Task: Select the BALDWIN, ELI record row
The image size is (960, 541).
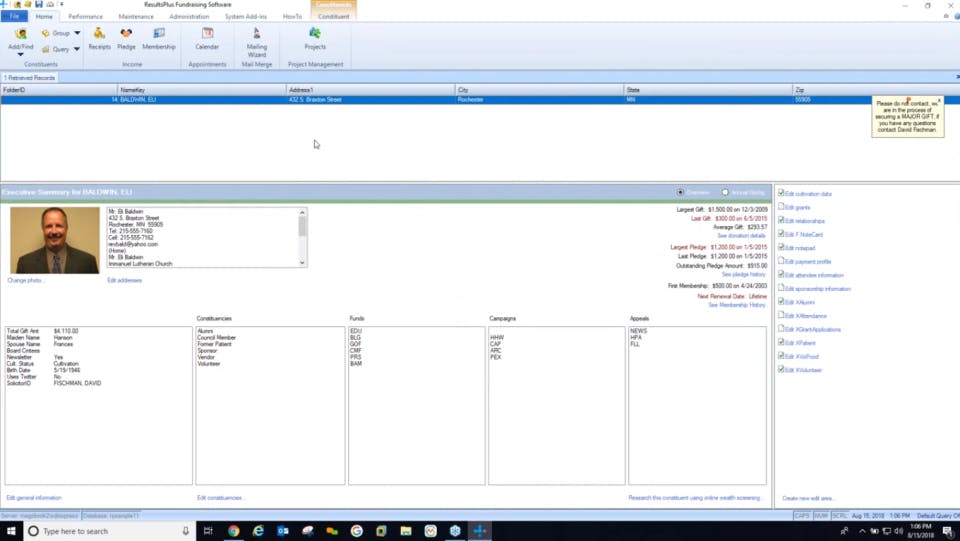Action: coord(436,99)
